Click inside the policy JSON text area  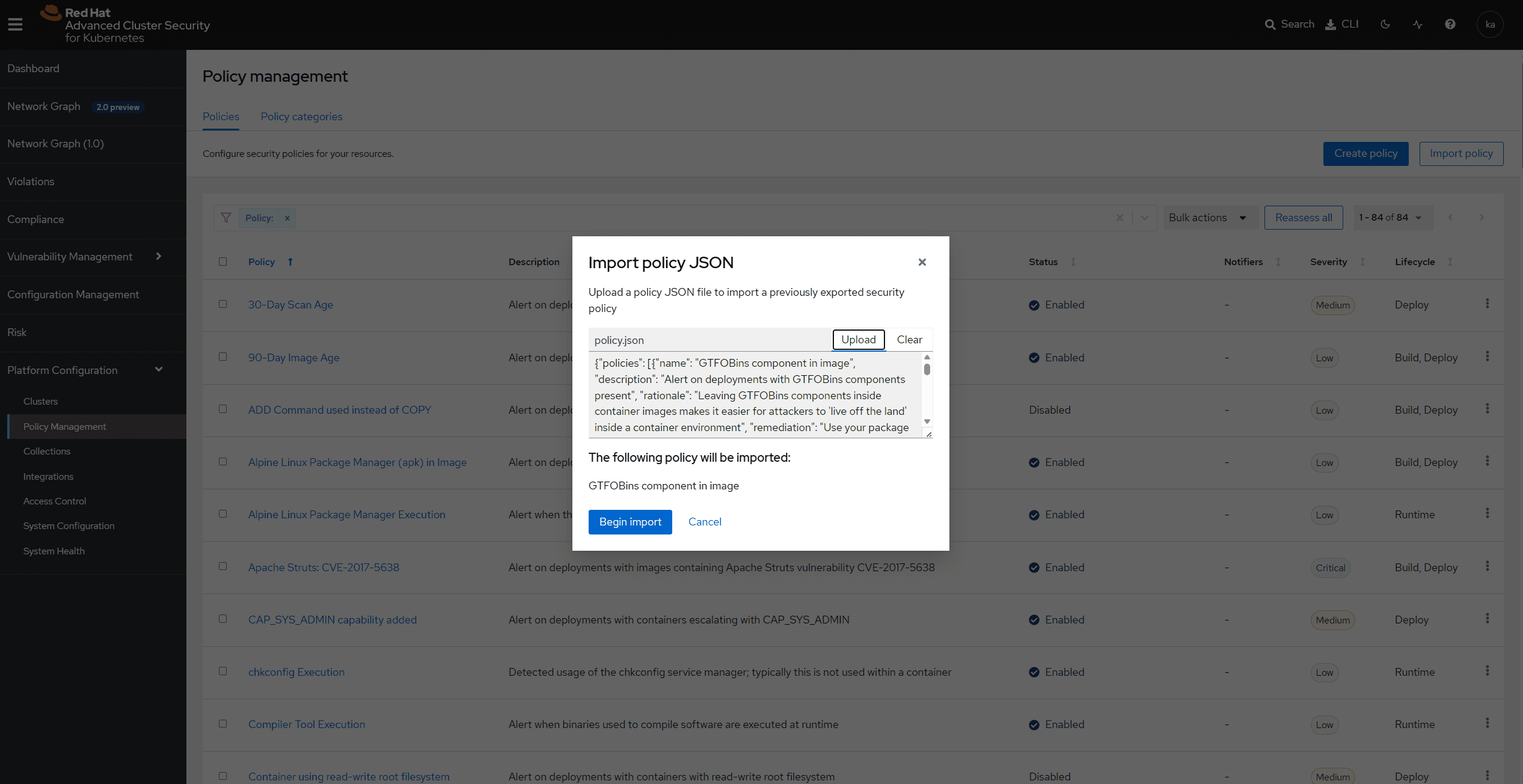(x=755, y=395)
